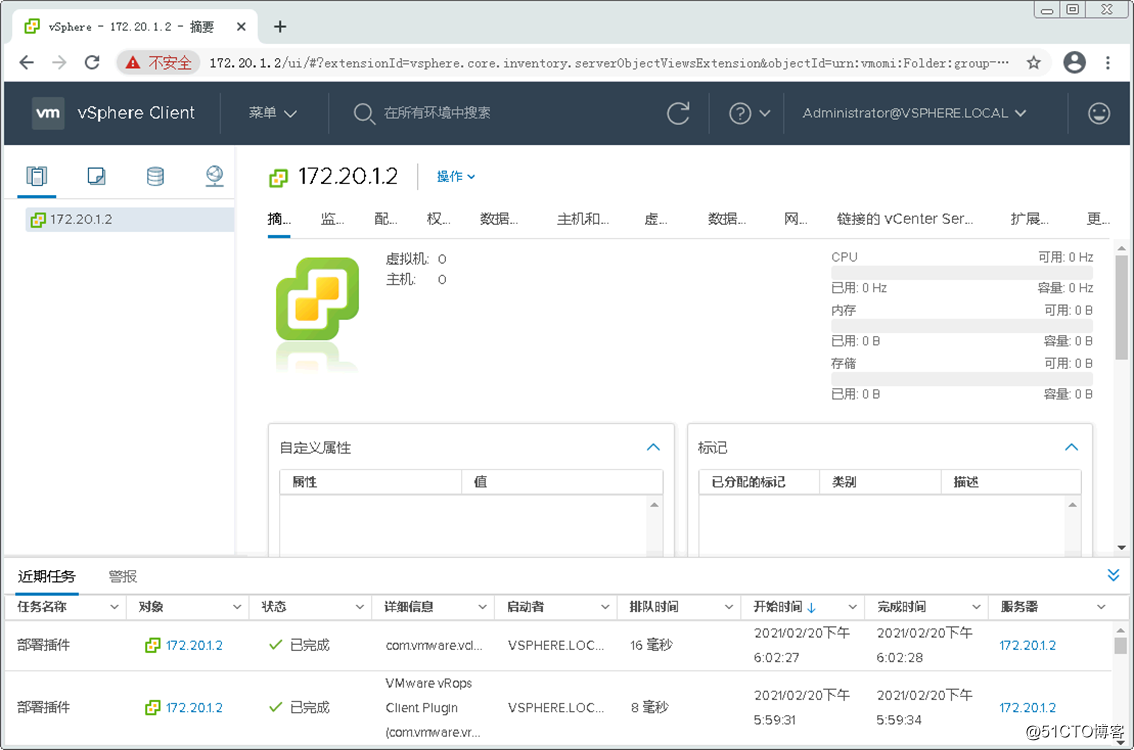Open 172.20.1.2 server link in second task row

1027,707
